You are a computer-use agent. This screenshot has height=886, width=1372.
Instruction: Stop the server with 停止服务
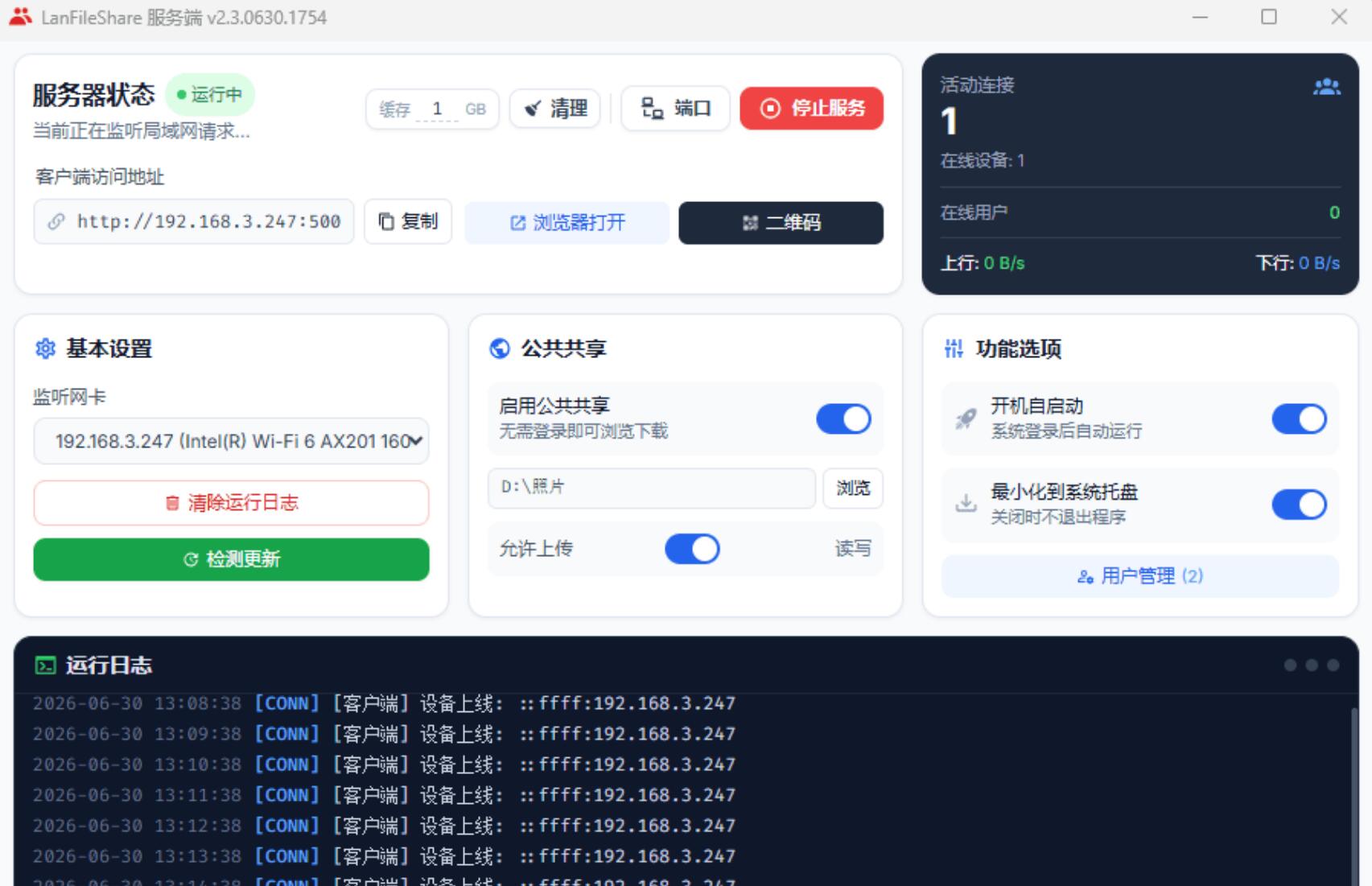pyautogui.click(x=811, y=108)
